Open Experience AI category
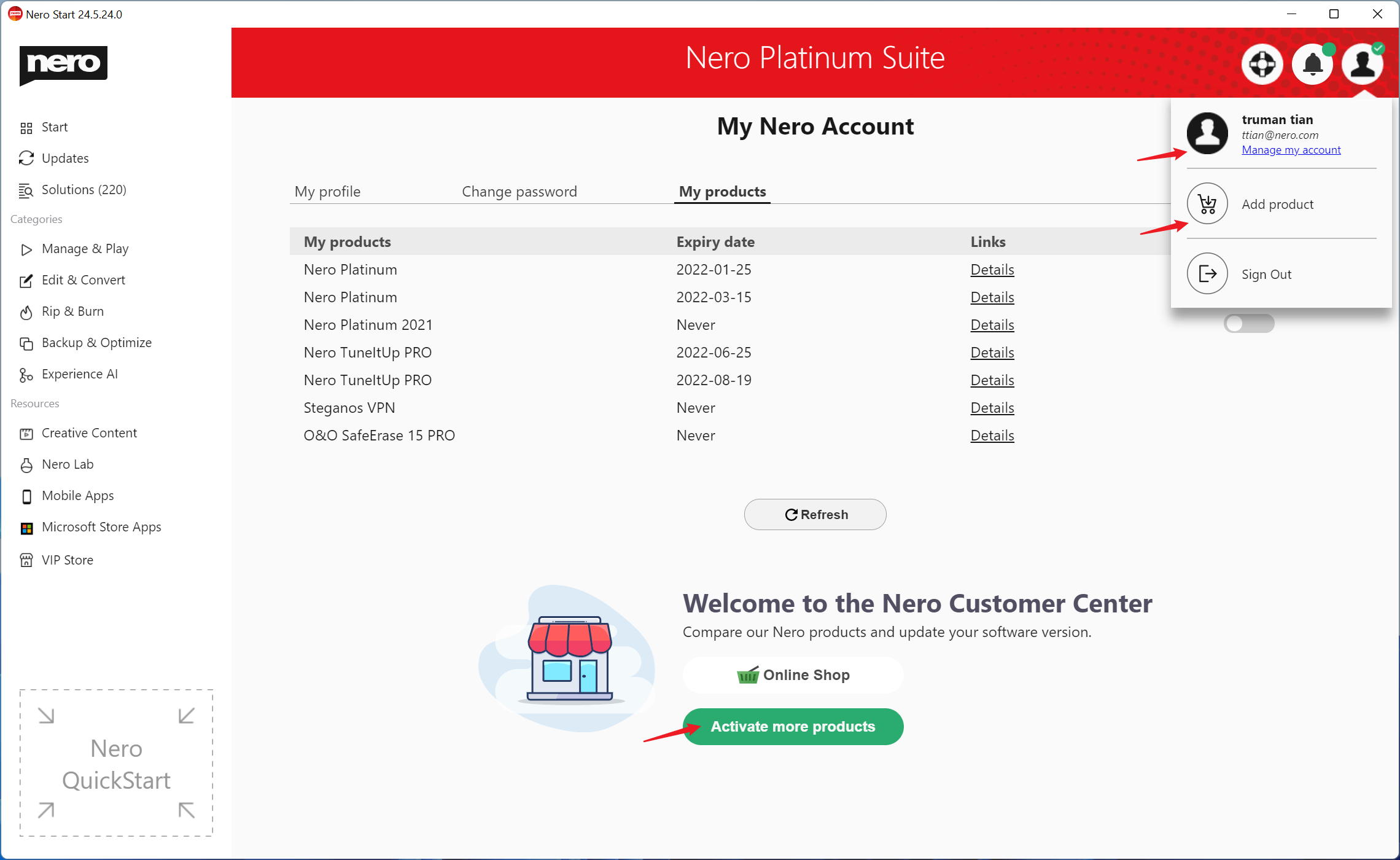Image resolution: width=1400 pixels, height=860 pixels. [x=79, y=374]
